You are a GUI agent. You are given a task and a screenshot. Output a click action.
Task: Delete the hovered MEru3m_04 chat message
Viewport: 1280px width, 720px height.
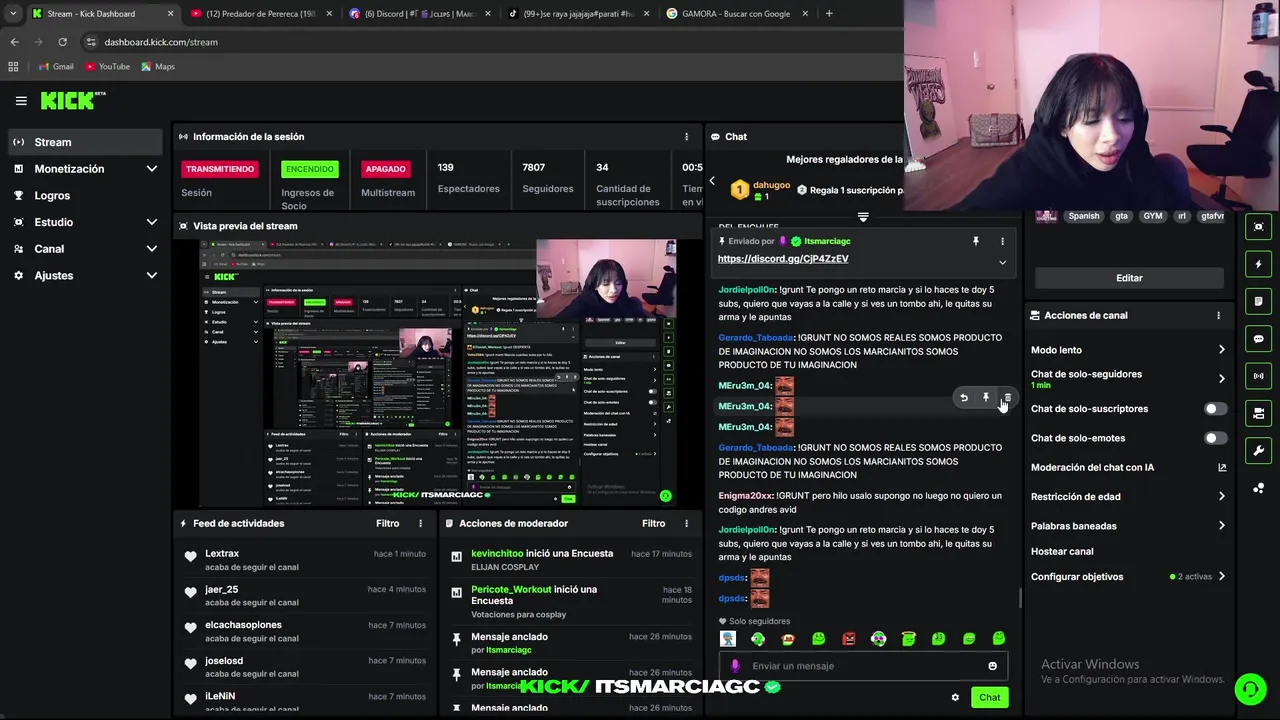[x=1007, y=398]
